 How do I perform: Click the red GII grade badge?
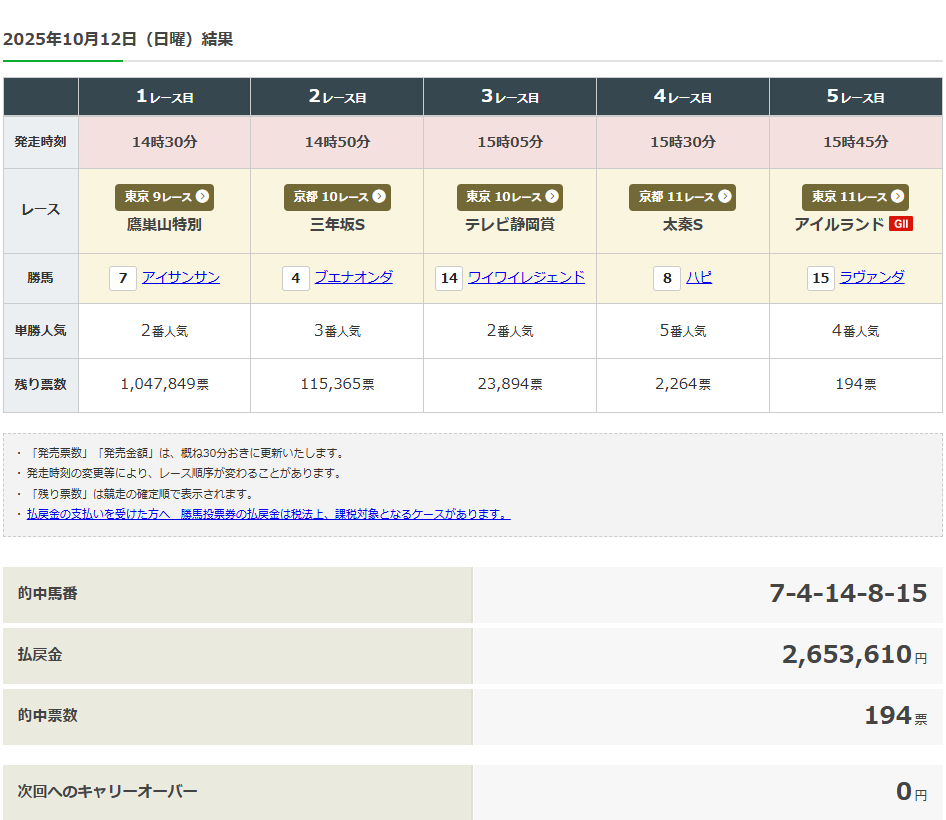tap(901, 224)
